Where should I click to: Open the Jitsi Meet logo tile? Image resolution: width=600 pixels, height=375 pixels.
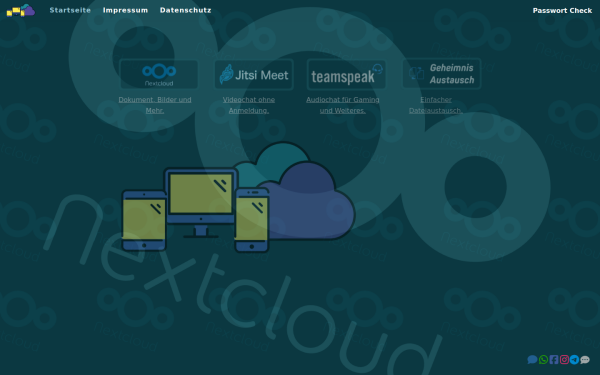coord(254,74)
